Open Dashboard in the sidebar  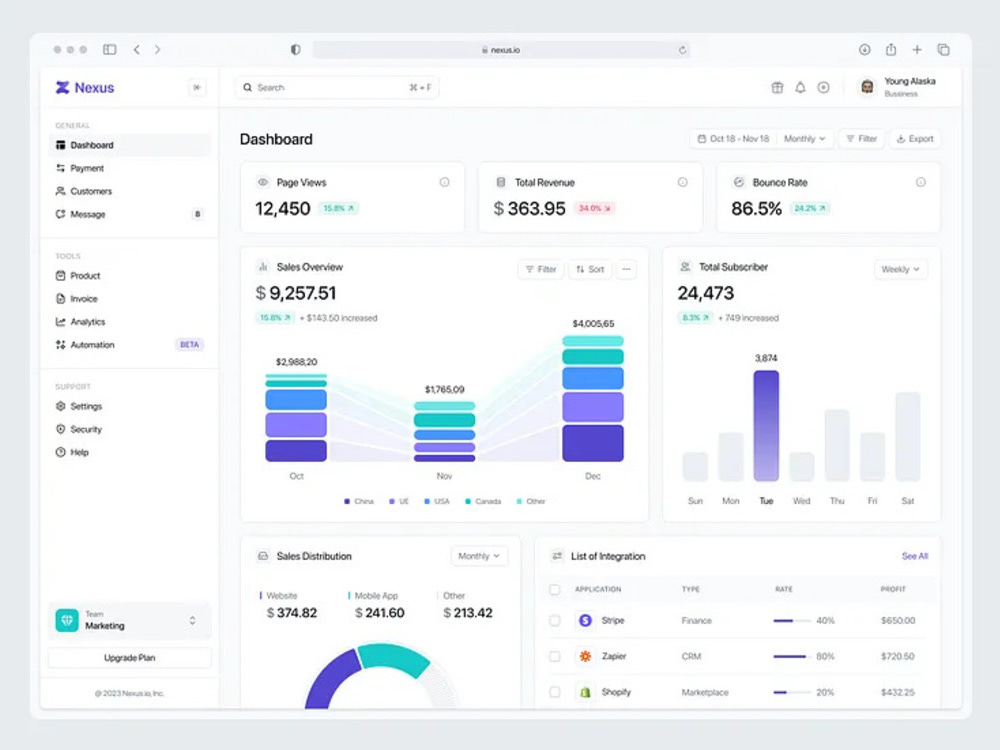coord(129,145)
